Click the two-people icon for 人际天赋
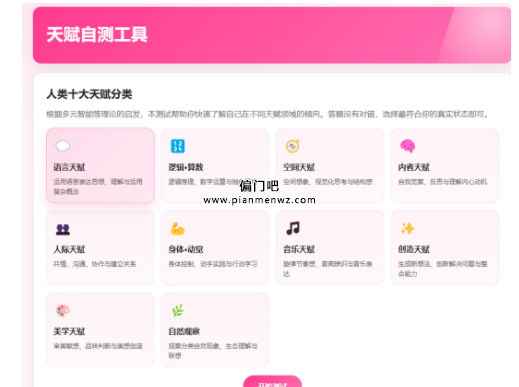 click(x=63, y=229)
